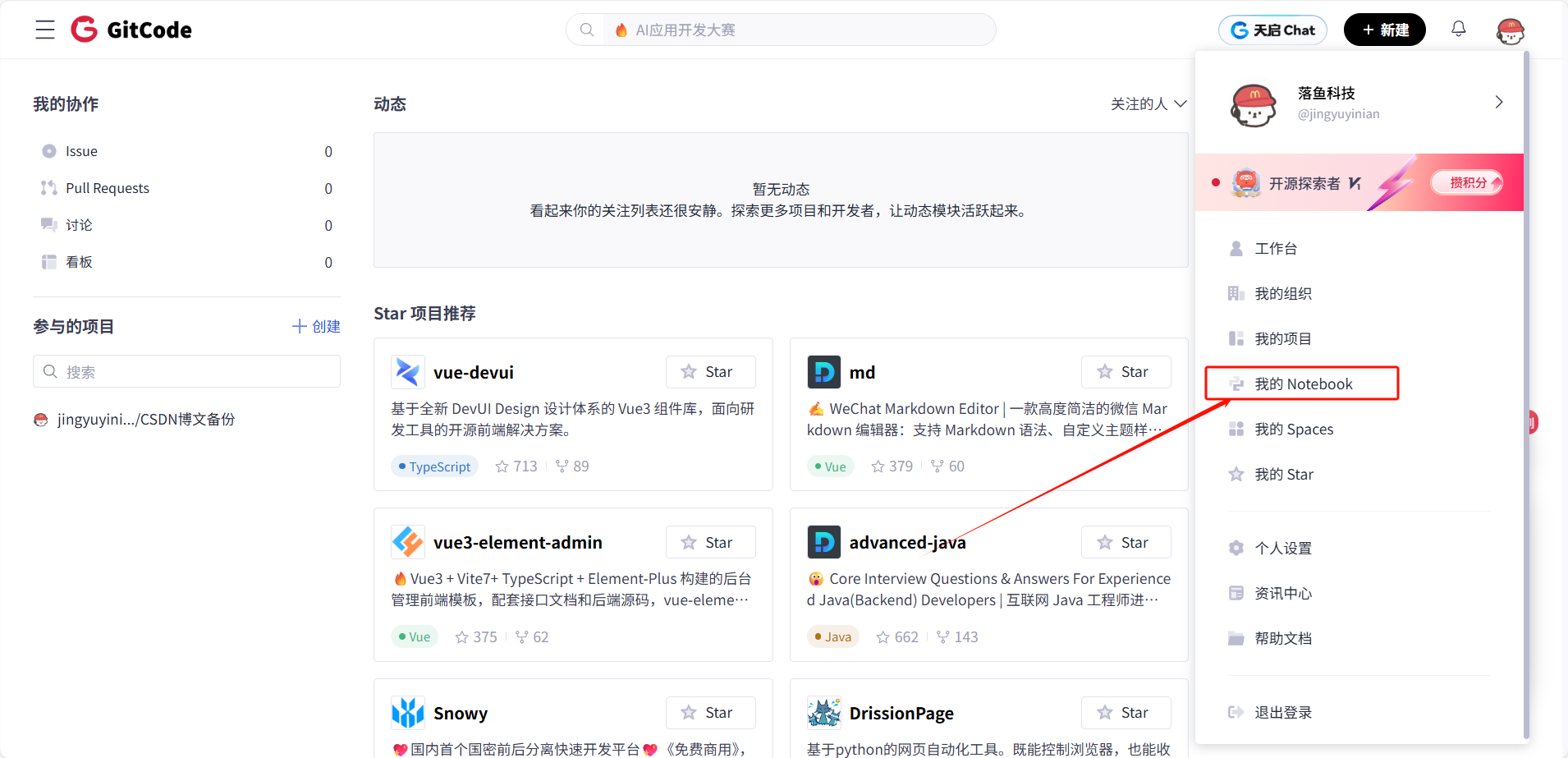Screen dimensions: 1568x758
Task: Click the 新建 create button
Action: click(x=1385, y=30)
